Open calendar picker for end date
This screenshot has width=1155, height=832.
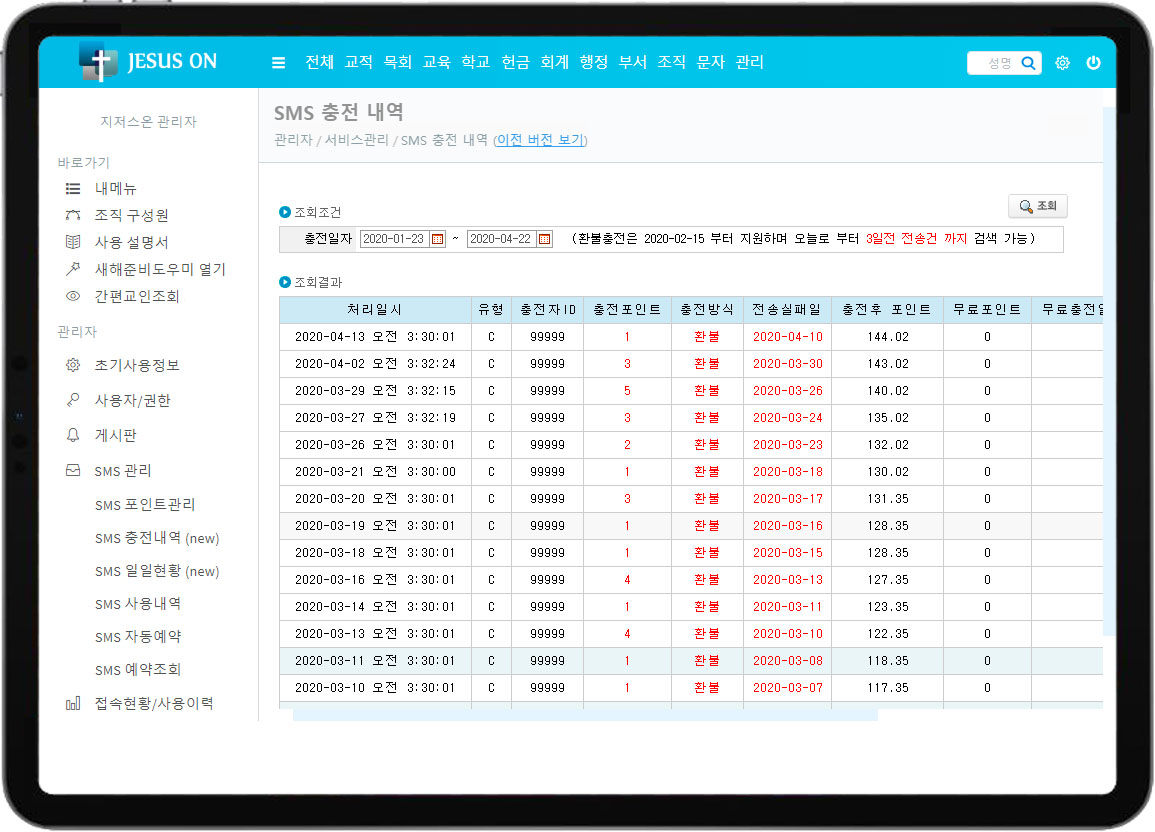point(544,239)
